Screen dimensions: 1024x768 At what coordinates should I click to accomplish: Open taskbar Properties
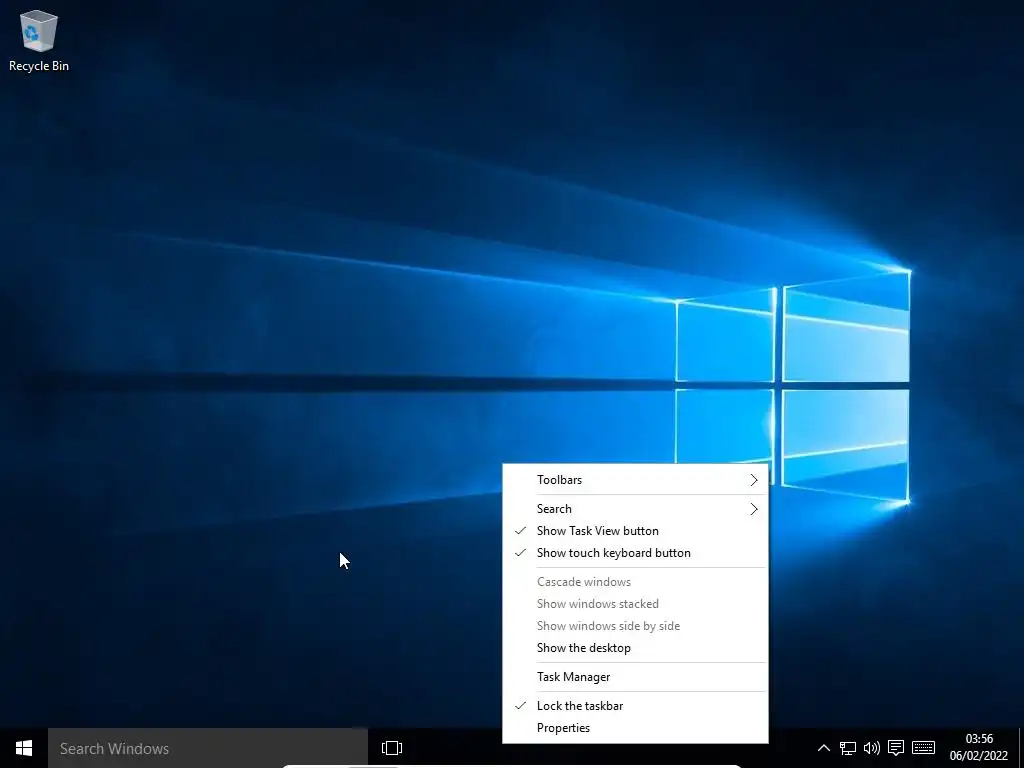(x=635, y=728)
